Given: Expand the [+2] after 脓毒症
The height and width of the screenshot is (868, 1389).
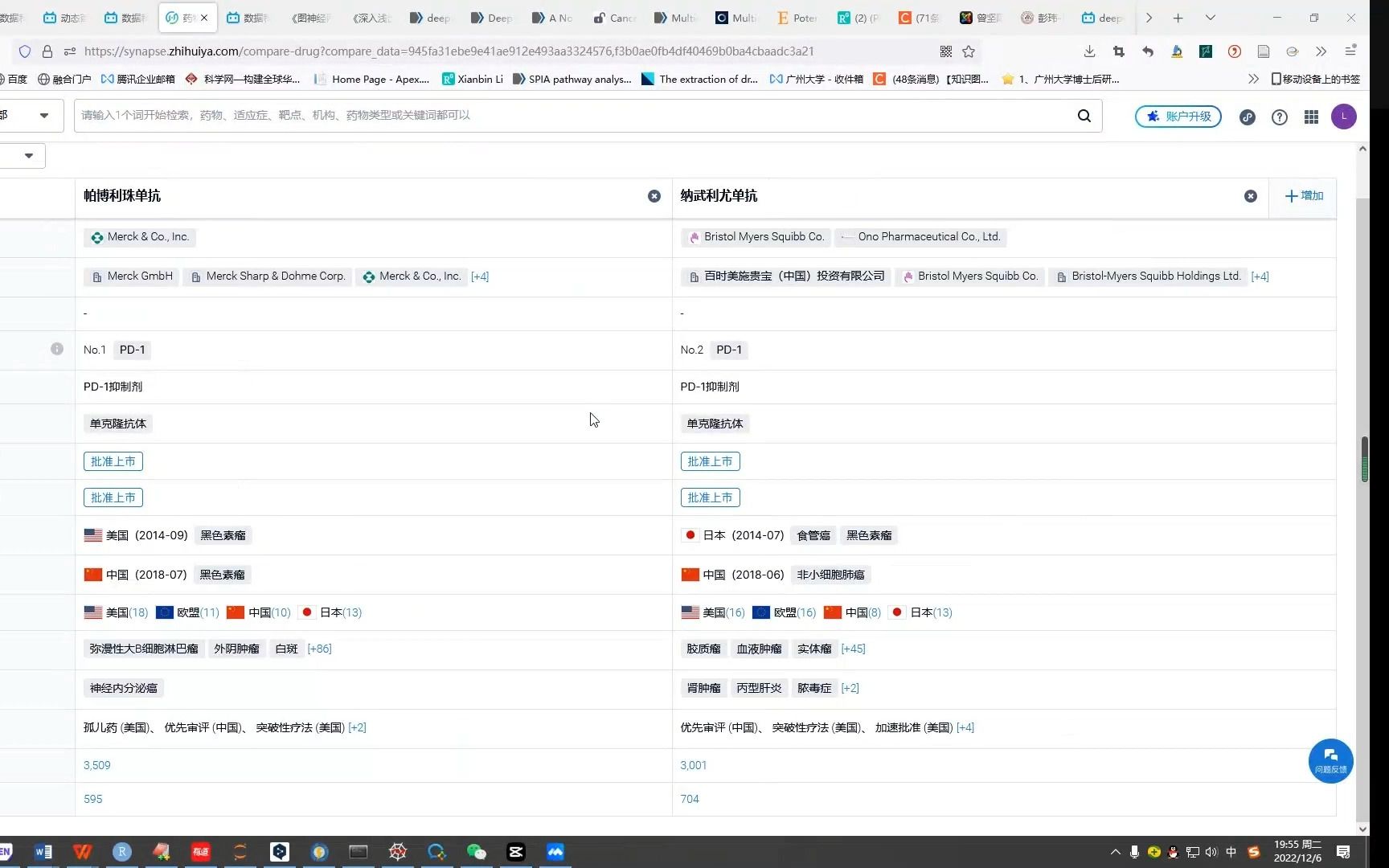Looking at the screenshot, I should coord(850,688).
